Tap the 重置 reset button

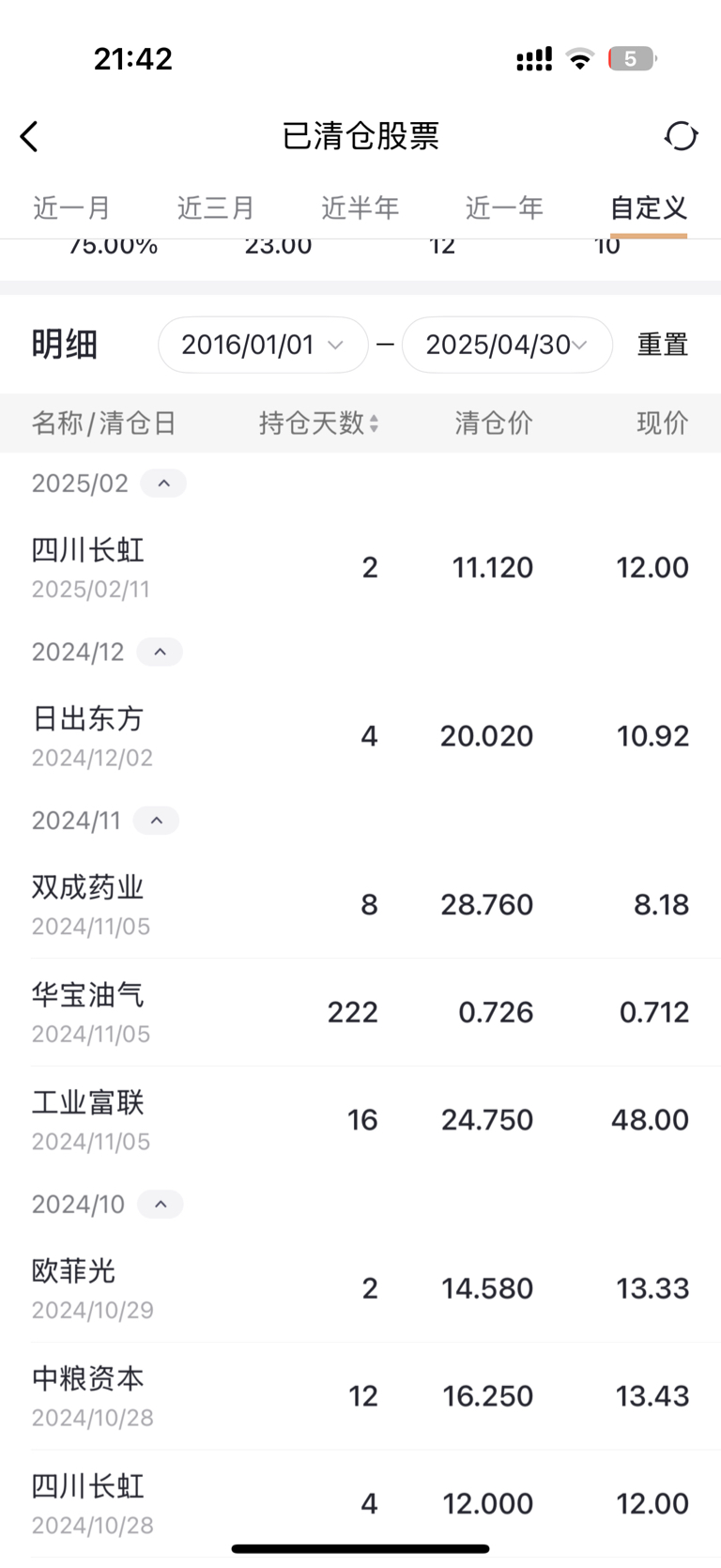tap(663, 345)
